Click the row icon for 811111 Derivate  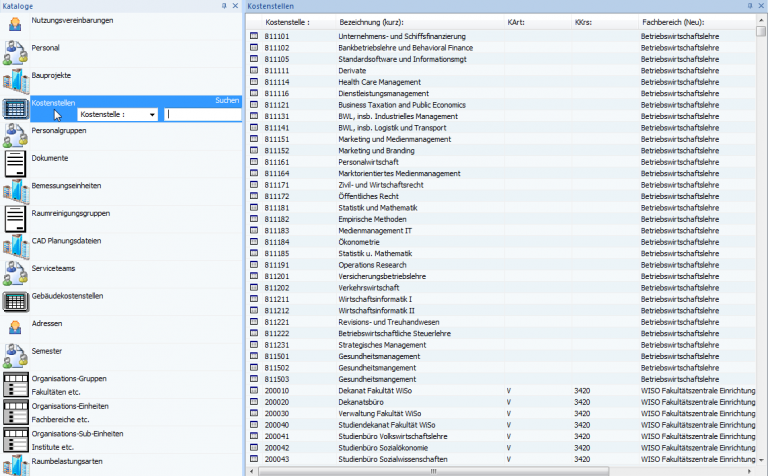tap(254, 70)
